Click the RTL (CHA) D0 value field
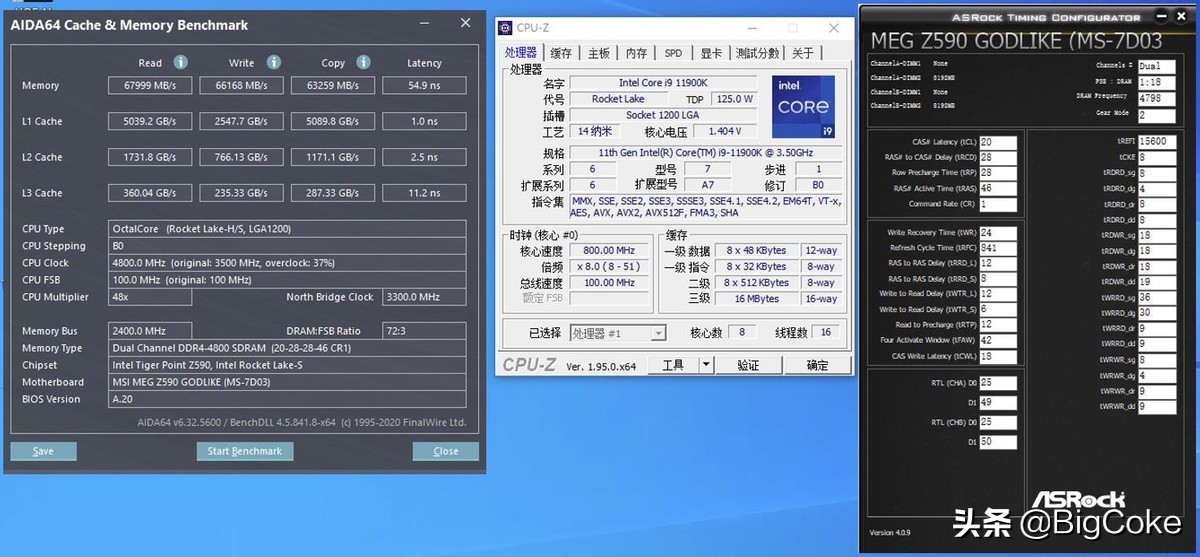The height and width of the screenshot is (557, 1200). tap(998, 383)
